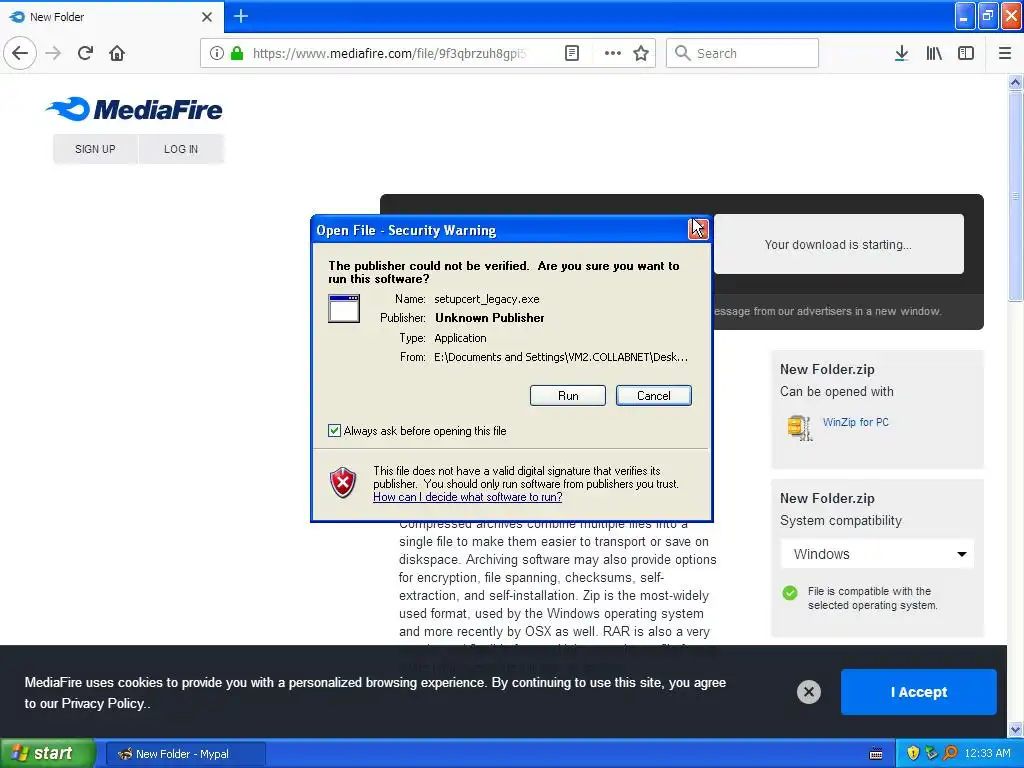
Task: Close the New Folder tab
Action: coord(206,17)
